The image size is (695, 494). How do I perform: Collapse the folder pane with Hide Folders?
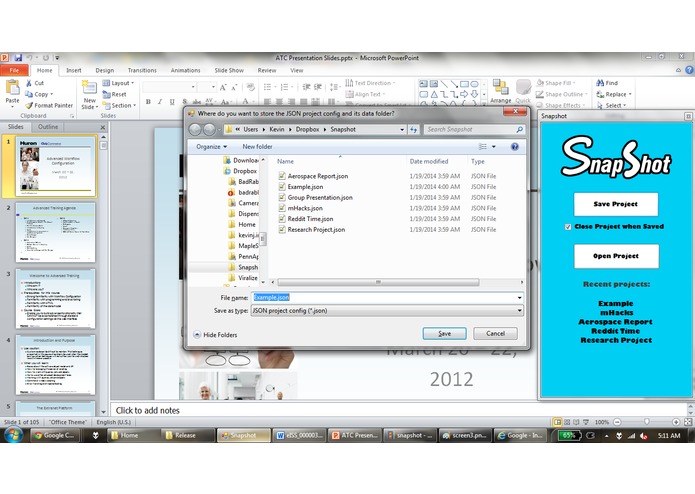click(215, 335)
